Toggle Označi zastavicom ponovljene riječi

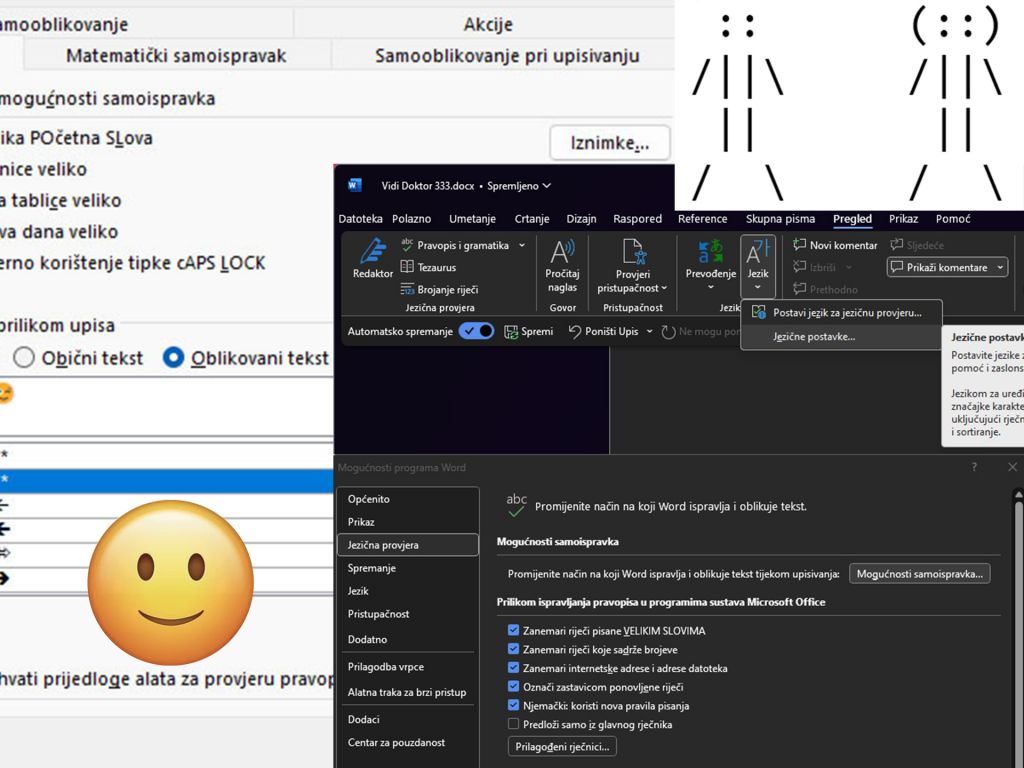[x=513, y=686]
